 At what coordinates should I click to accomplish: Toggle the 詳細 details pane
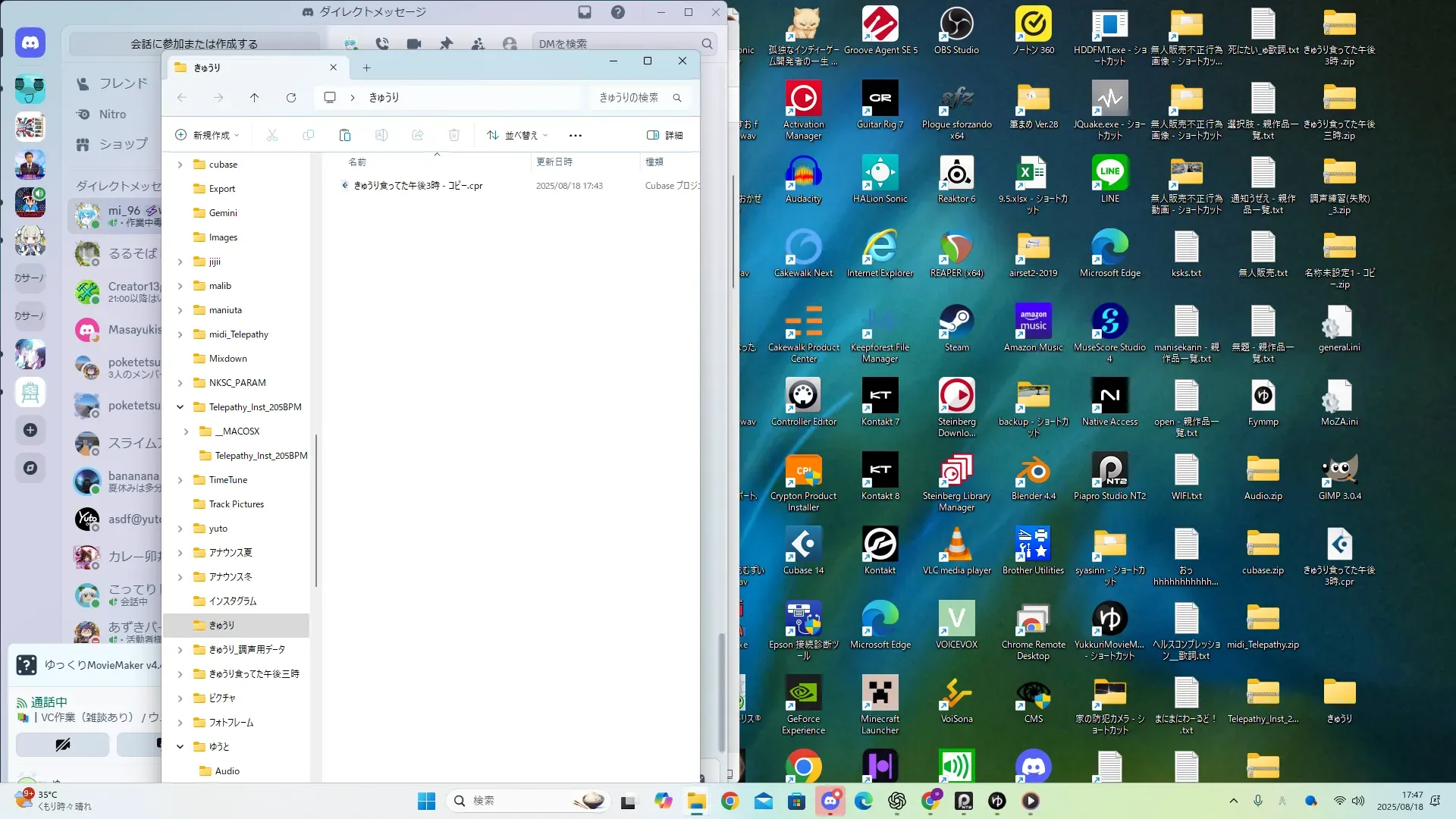(664, 135)
